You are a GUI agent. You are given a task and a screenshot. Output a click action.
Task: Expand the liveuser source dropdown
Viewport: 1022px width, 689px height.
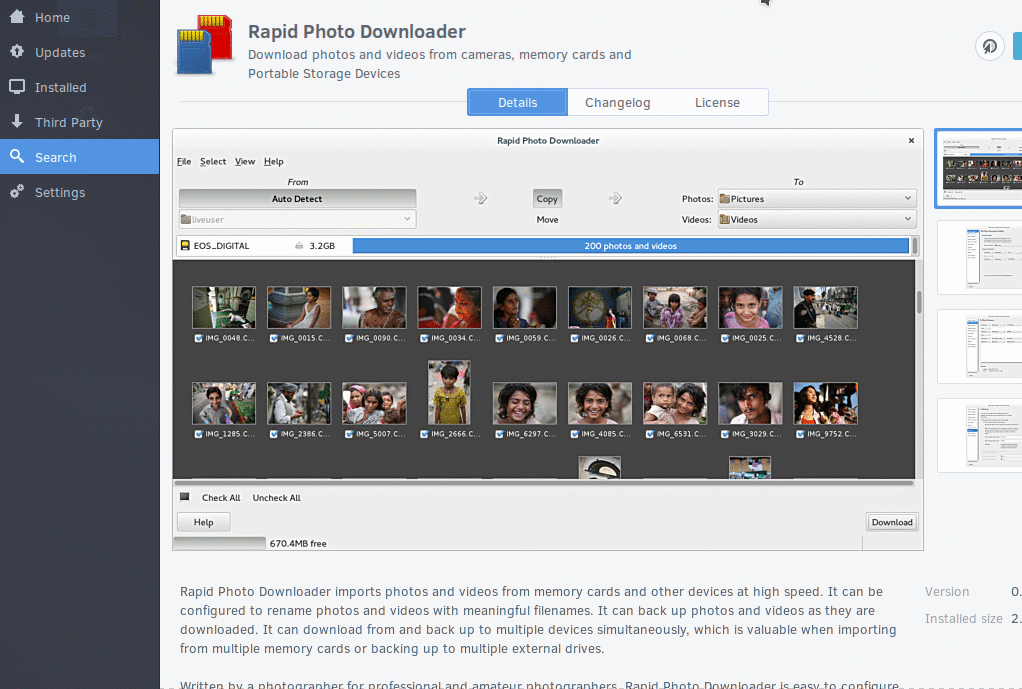click(297, 220)
